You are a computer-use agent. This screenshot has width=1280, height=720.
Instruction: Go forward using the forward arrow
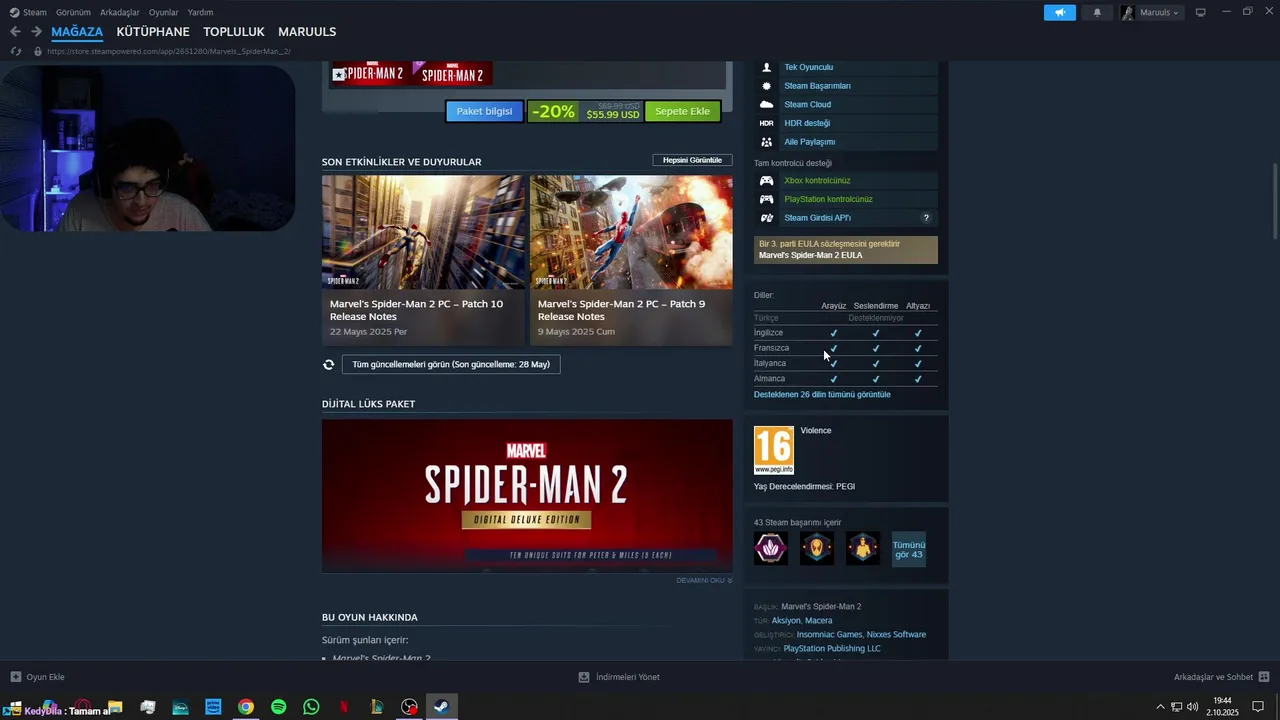(x=36, y=32)
